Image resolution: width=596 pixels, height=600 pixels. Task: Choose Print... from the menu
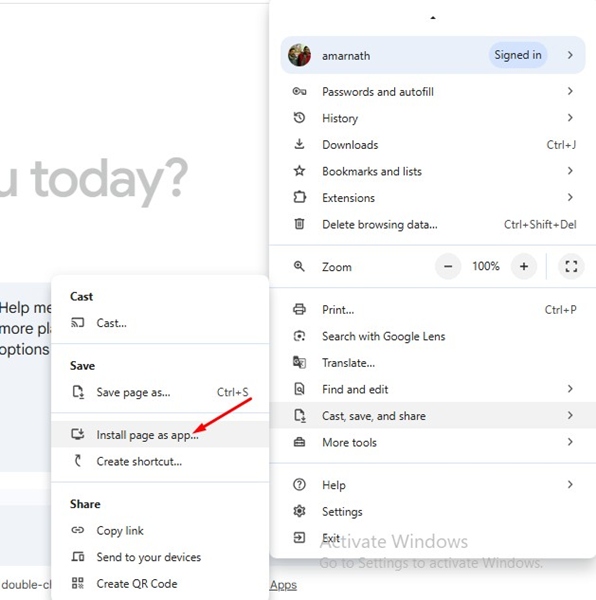433,310
